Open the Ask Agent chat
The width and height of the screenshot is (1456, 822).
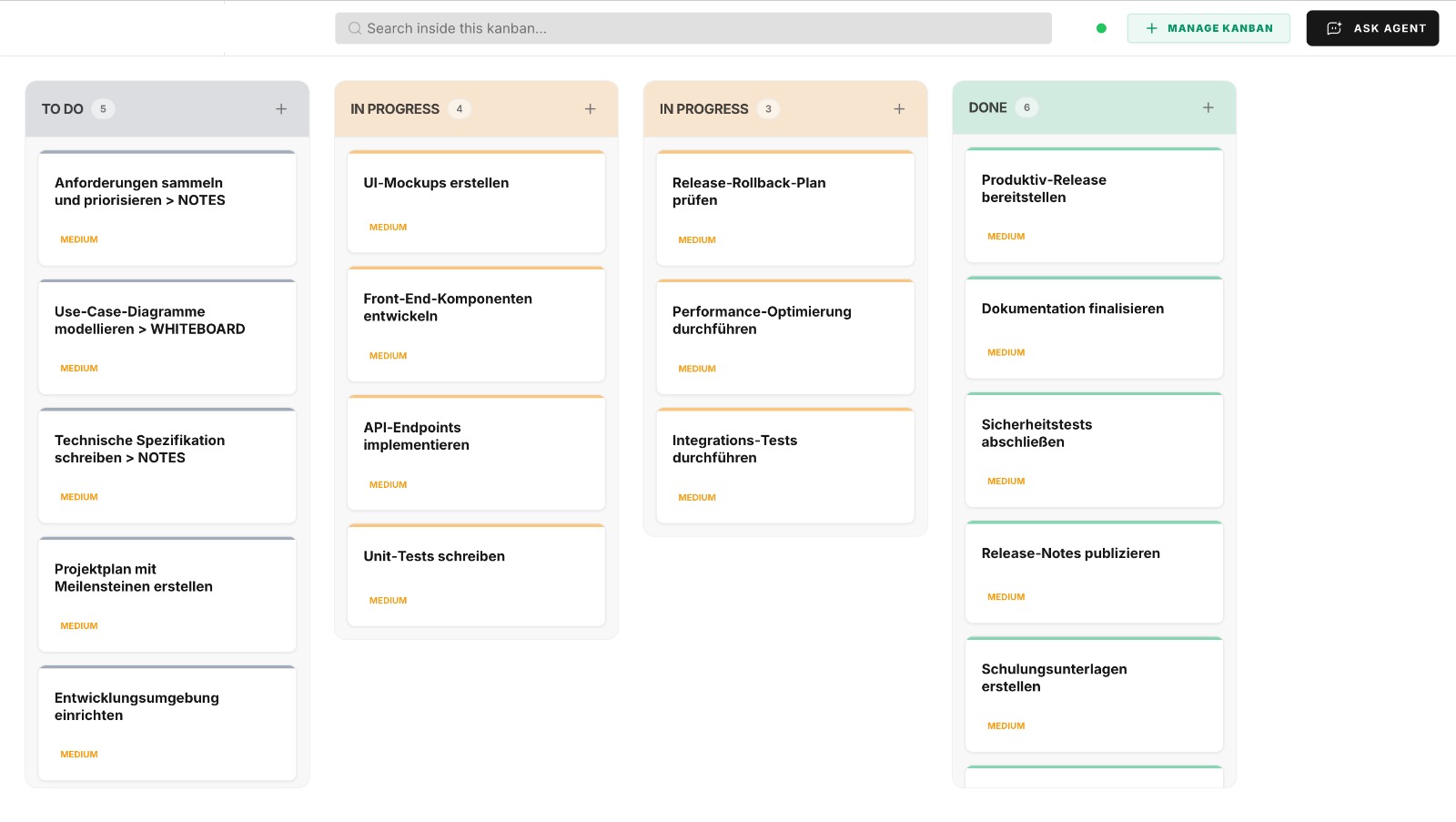[x=1372, y=28]
